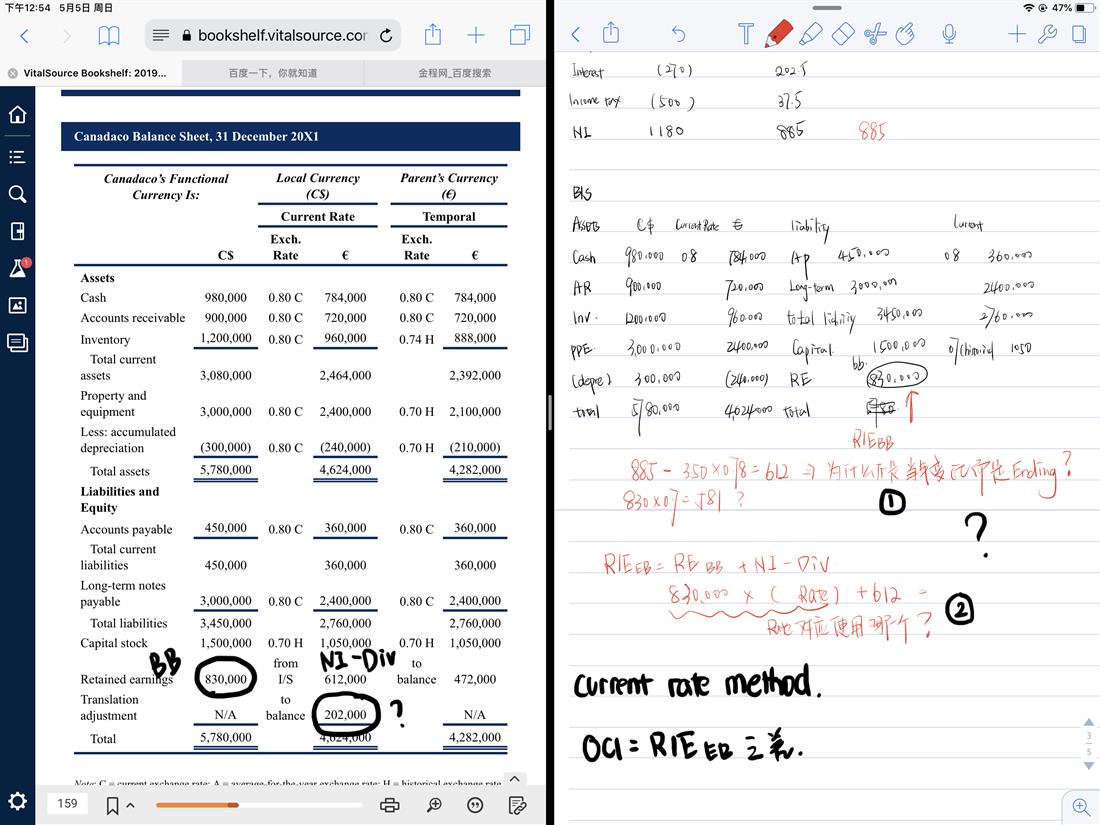Collapse the reader toolbar with up chevron
Image resolution: width=1100 pixels, height=825 pixels.
[x=514, y=779]
